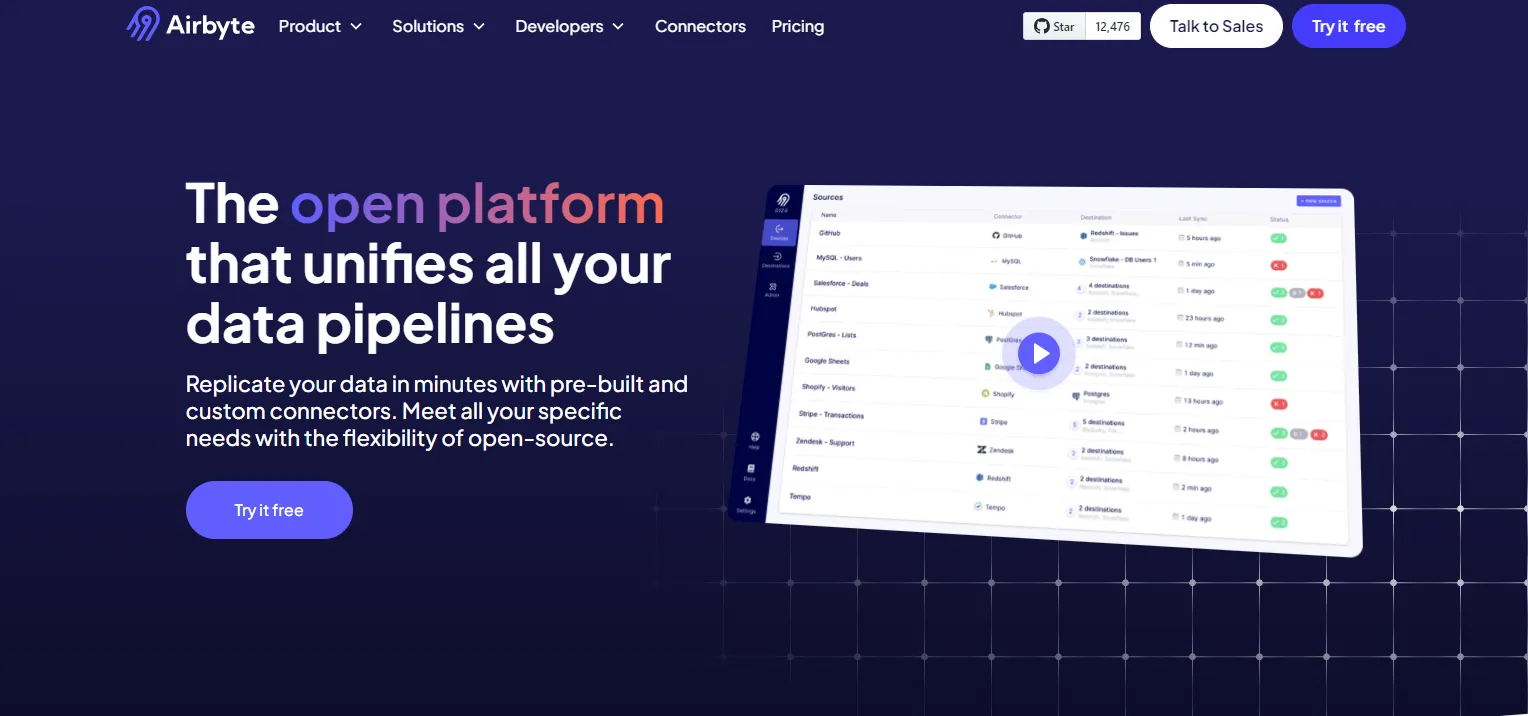Click the 3 destinations entry
Screen dimensions: 1528x716
click(1107, 340)
